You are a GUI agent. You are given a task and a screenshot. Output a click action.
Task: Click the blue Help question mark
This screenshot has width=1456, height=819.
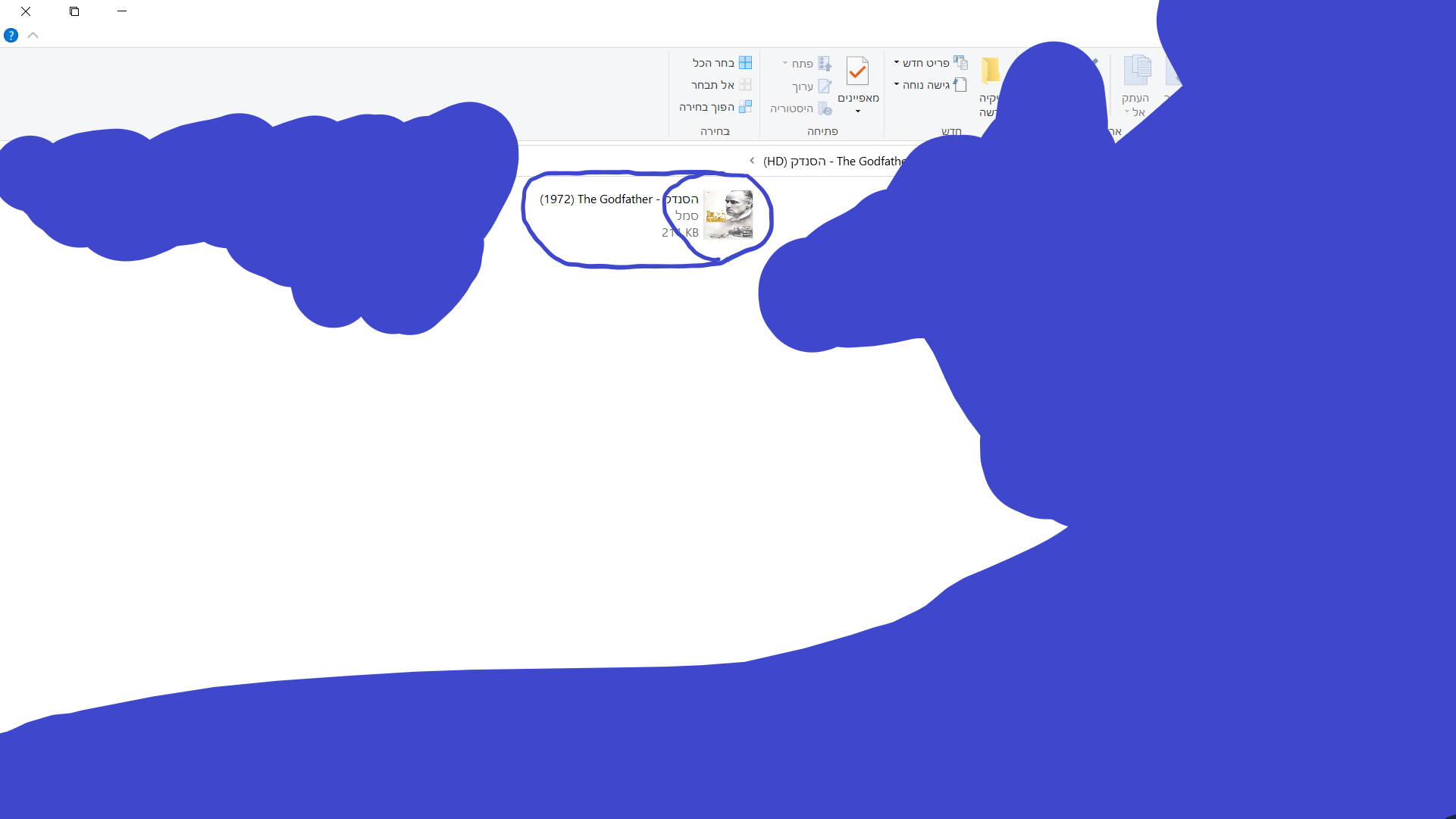point(11,35)
